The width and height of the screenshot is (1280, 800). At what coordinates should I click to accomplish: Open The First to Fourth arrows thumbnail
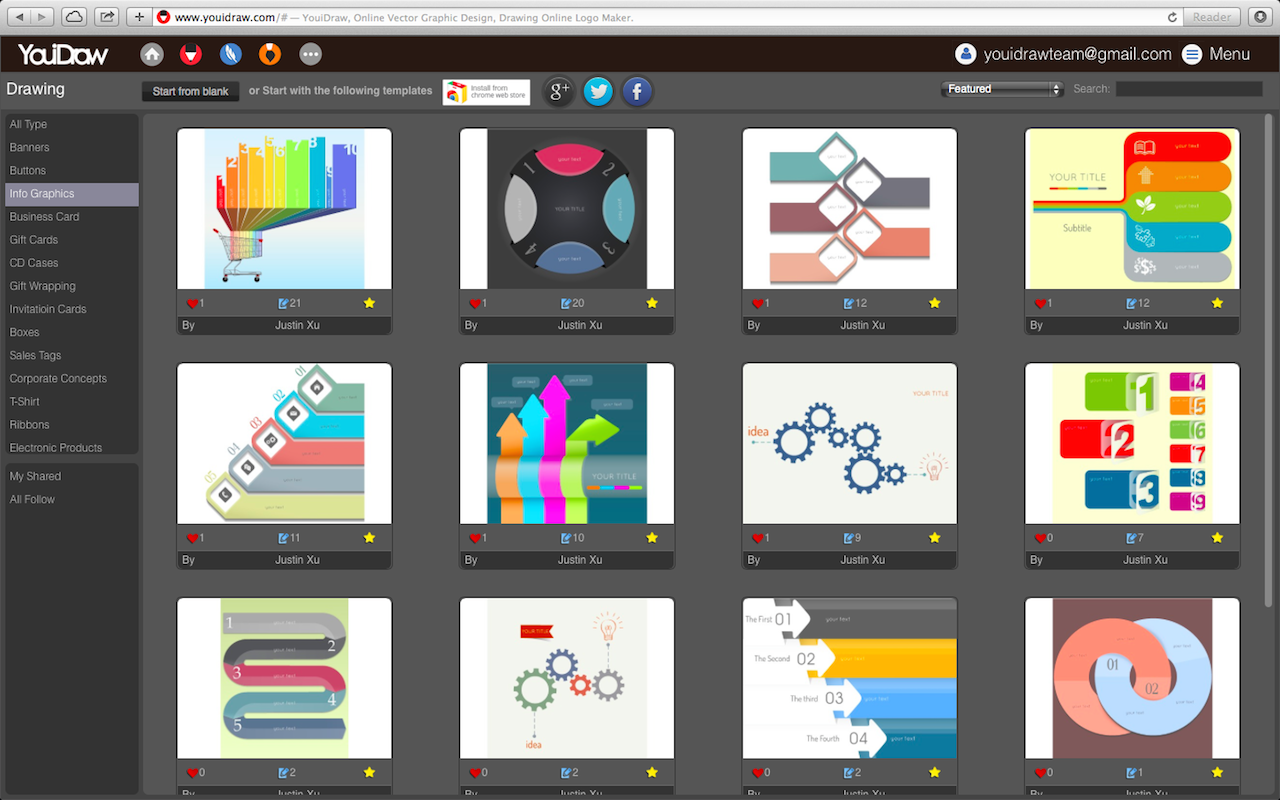point(849,679)
